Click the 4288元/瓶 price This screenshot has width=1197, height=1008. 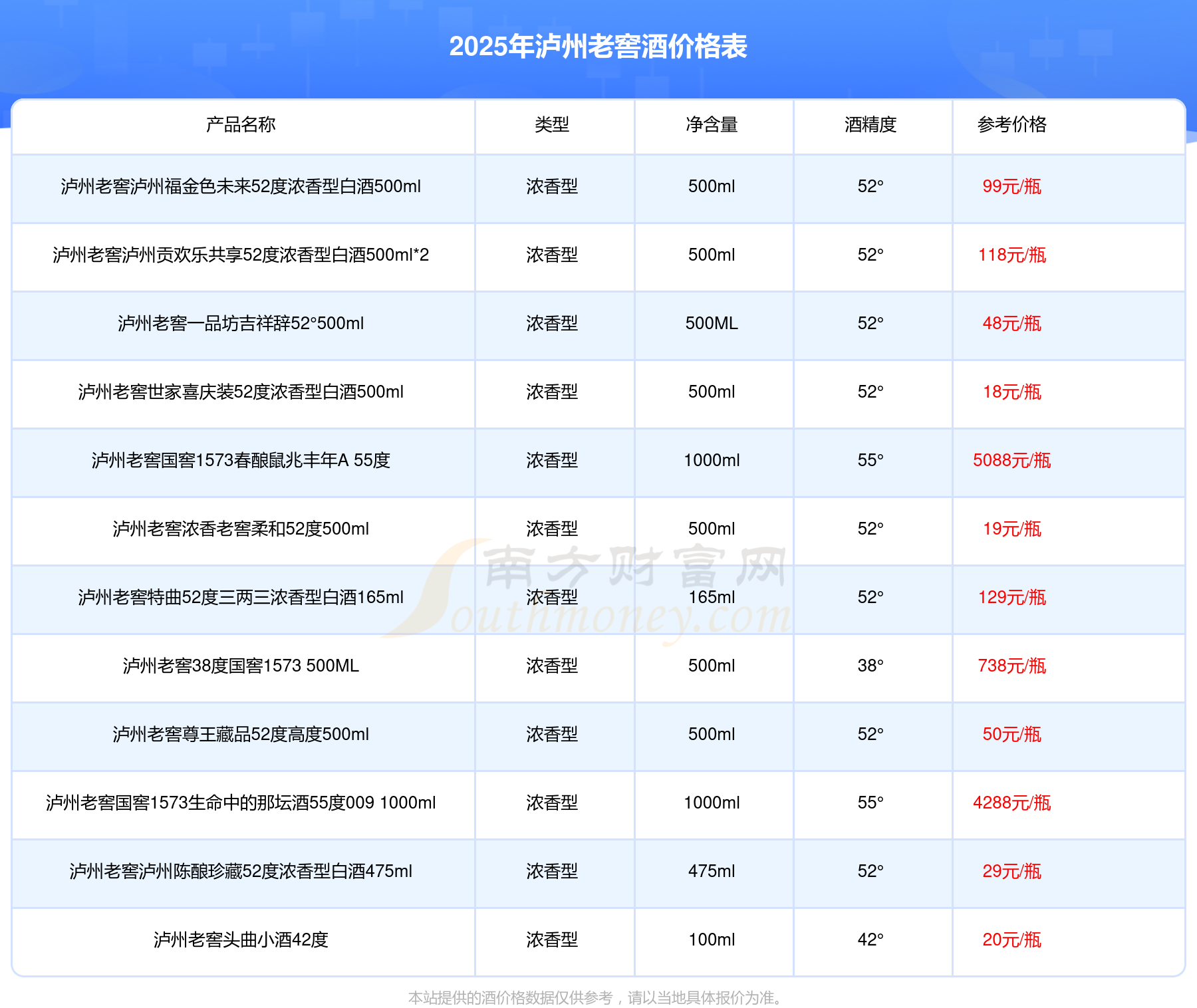click(x=1012, y=803)
